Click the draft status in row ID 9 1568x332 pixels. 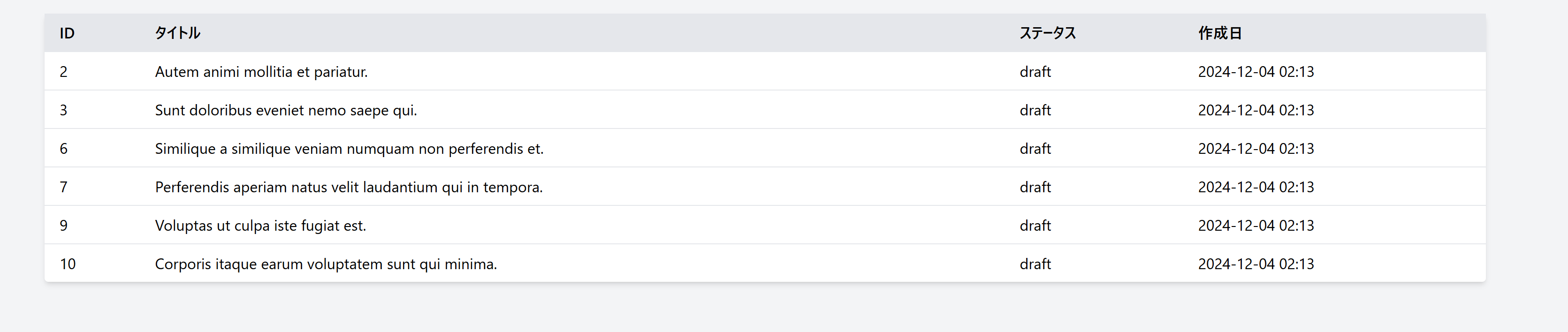1035,226
